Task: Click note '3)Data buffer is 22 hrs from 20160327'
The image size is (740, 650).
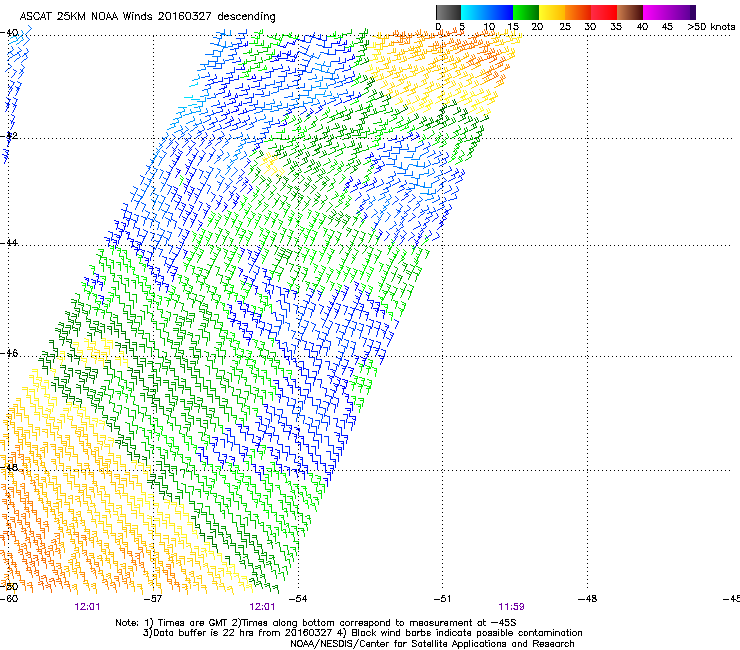Action: point(237,633)
